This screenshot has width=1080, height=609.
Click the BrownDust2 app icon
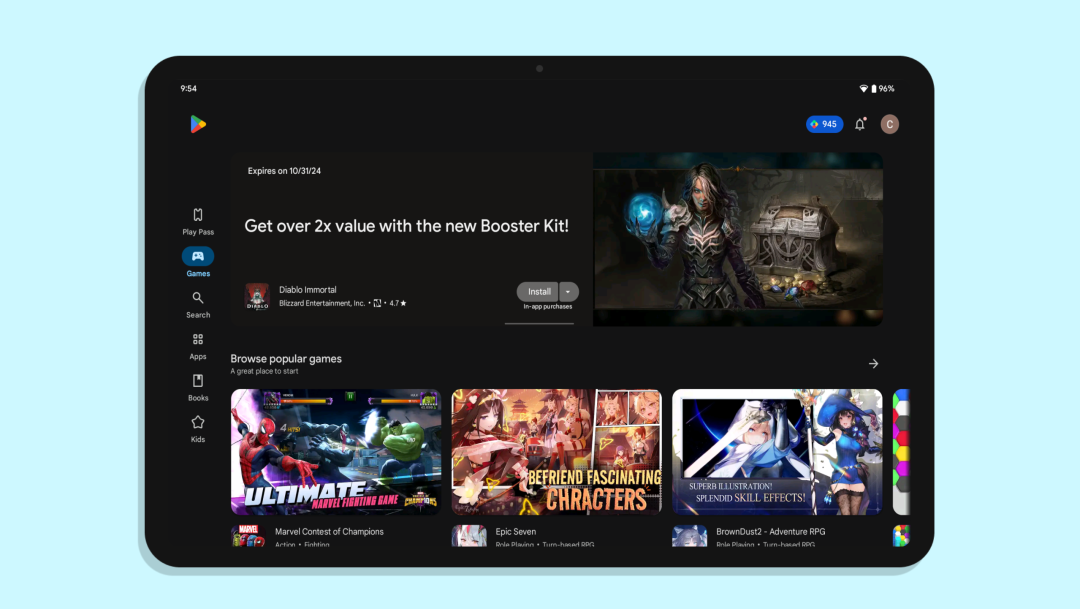(x=689, y=535)
